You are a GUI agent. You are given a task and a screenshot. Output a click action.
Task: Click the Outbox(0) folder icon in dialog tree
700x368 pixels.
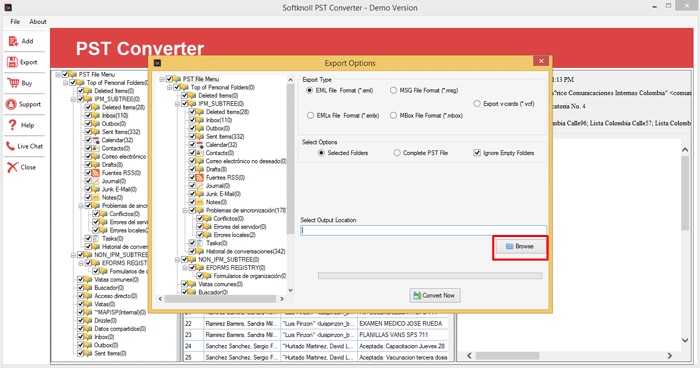tap(200, 129)
